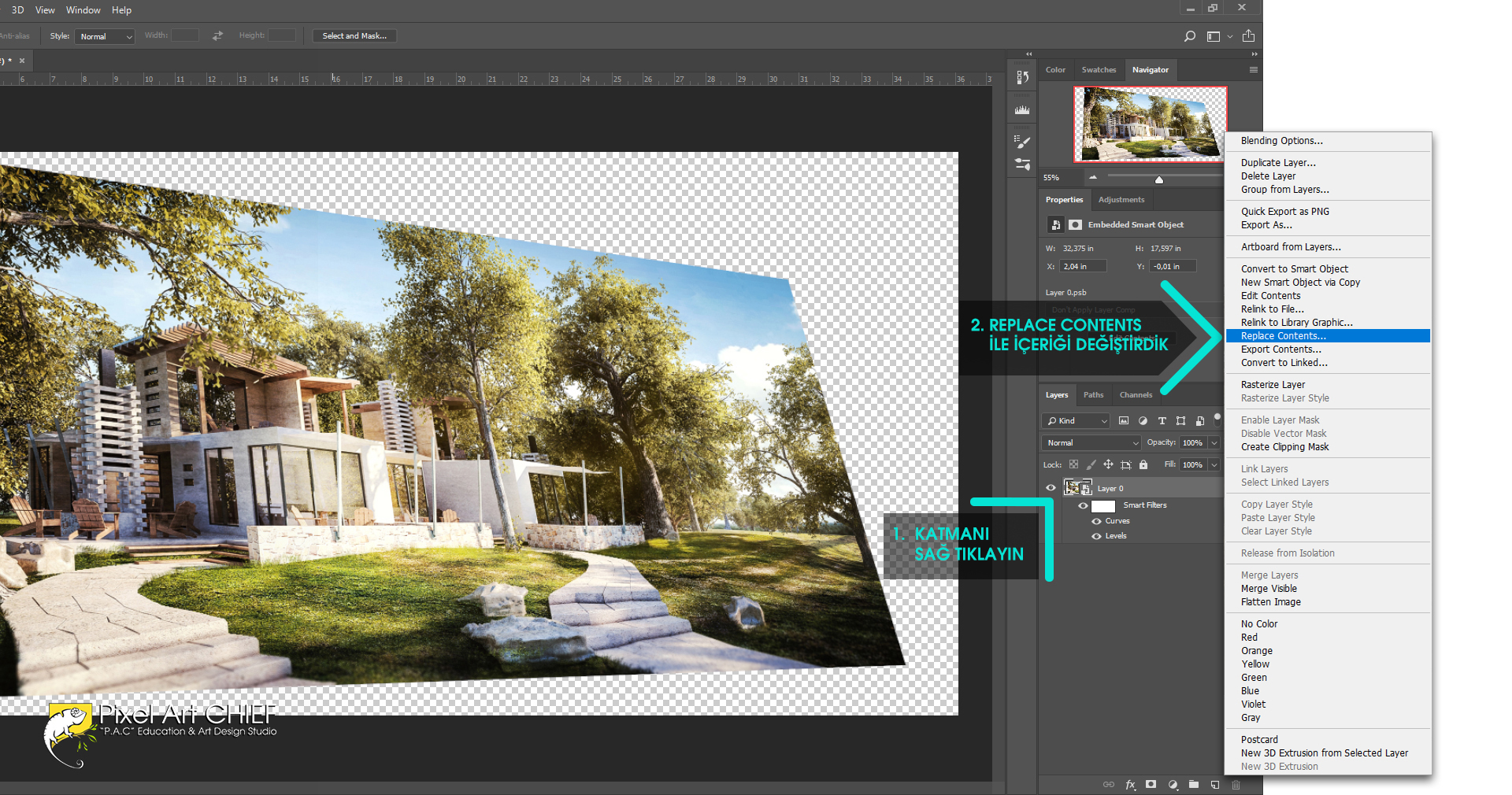Create a new group folder icon

(x=1194, y=785)
